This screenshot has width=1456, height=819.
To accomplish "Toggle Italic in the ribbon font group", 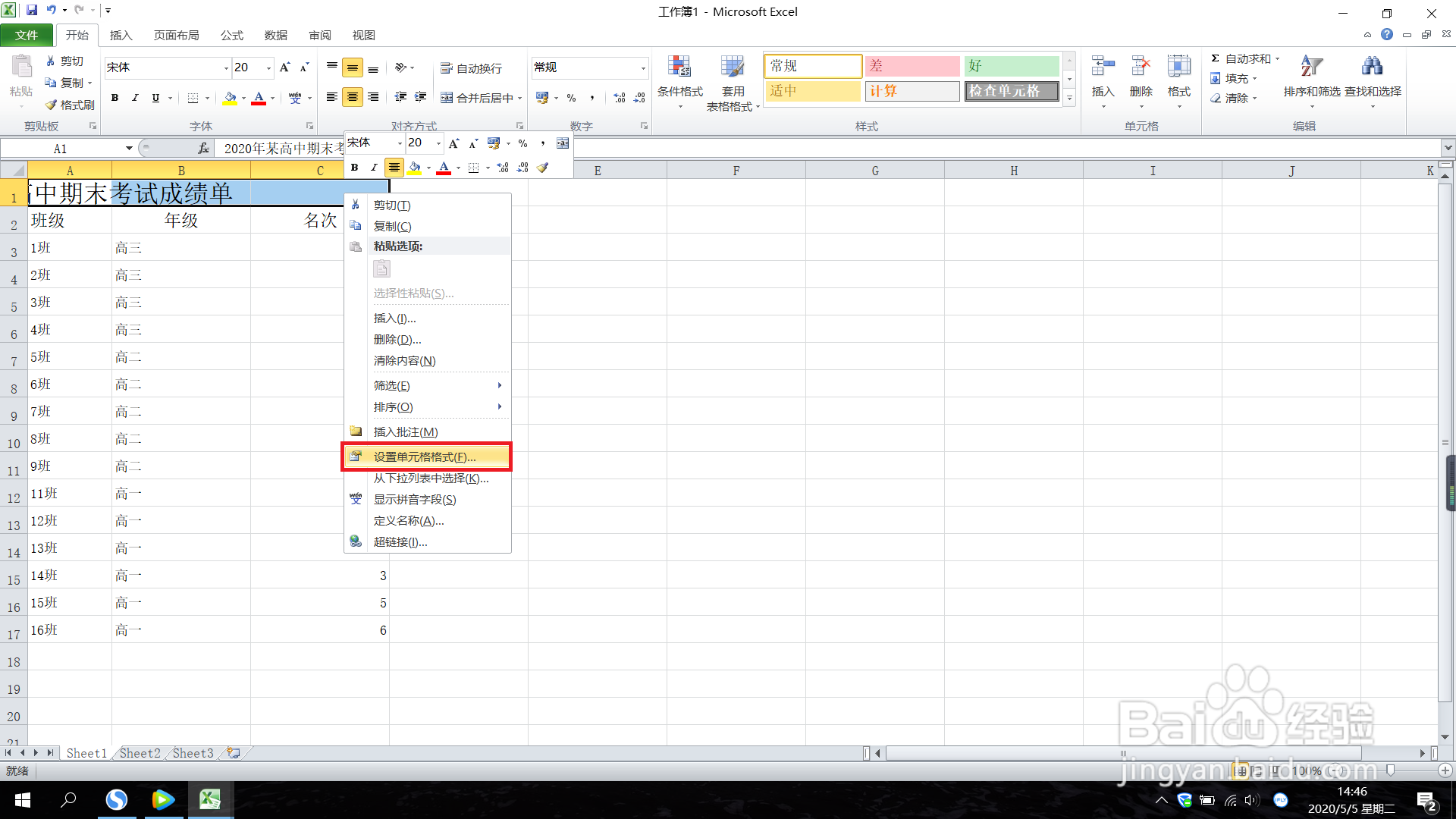I will [x=135, y=98].
